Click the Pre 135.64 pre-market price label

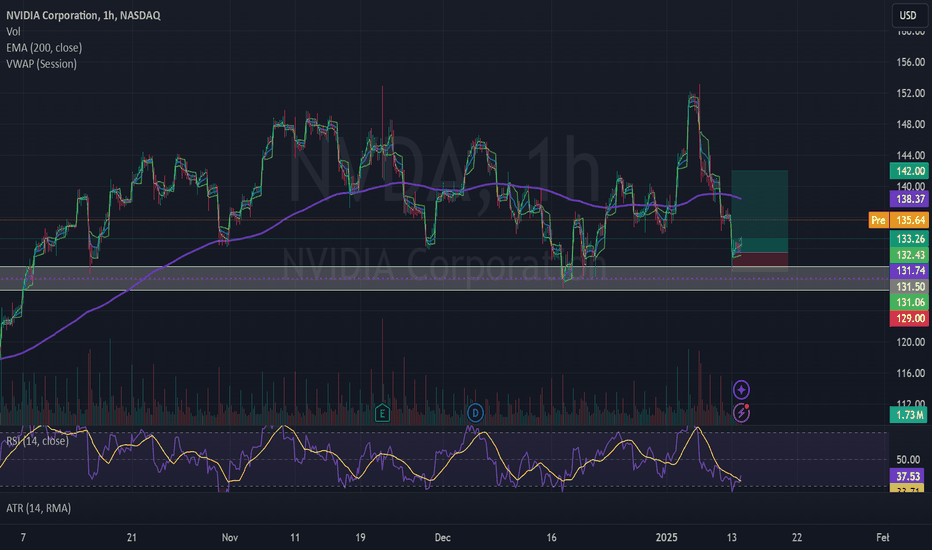[898, 220]
